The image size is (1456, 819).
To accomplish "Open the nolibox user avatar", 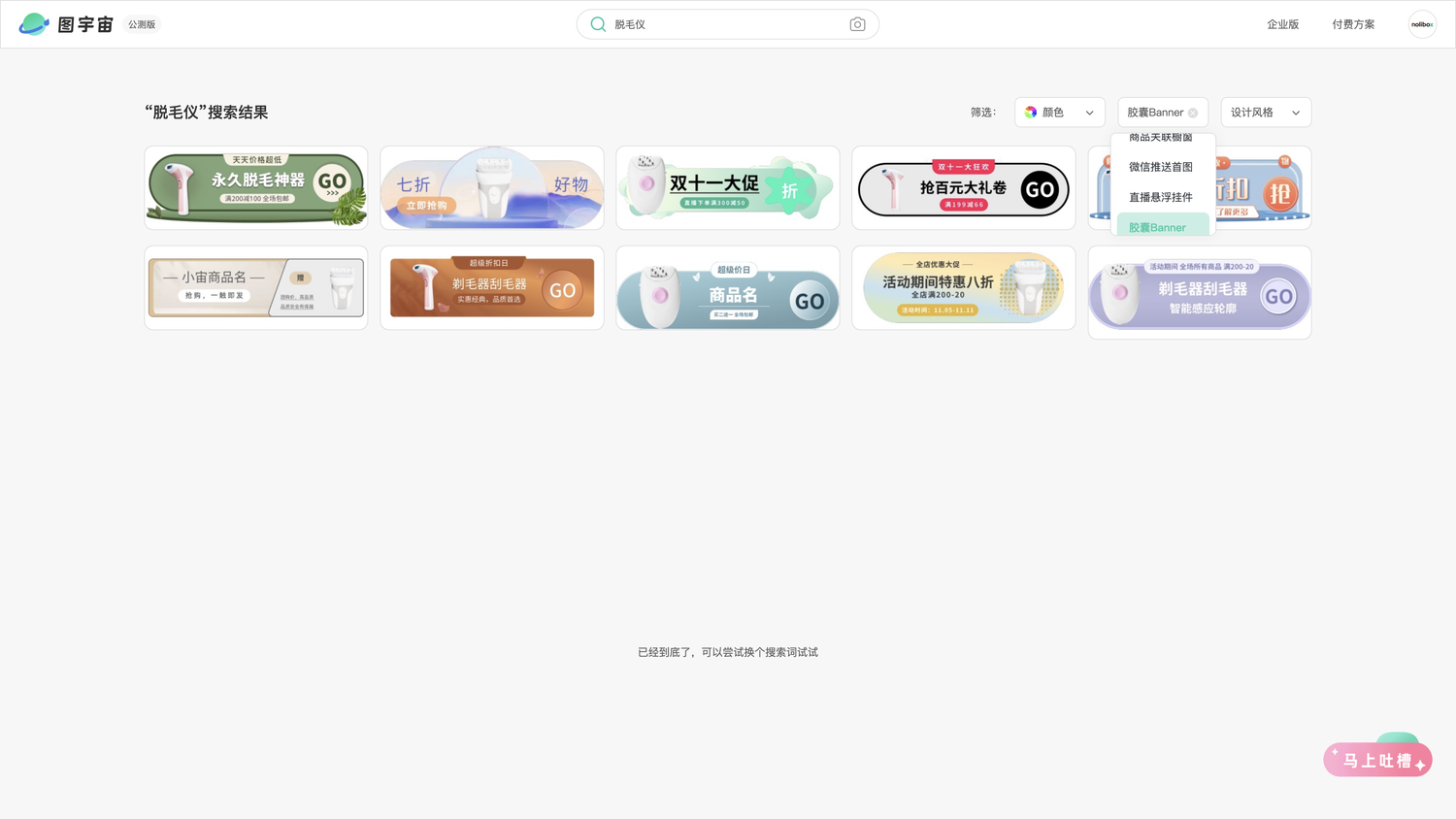I will (1422, 24).
